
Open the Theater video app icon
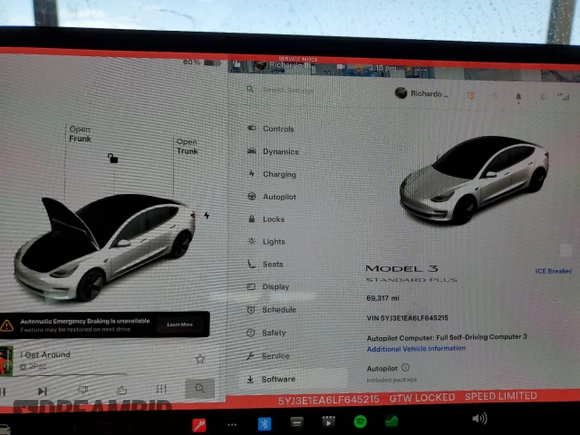328,422
